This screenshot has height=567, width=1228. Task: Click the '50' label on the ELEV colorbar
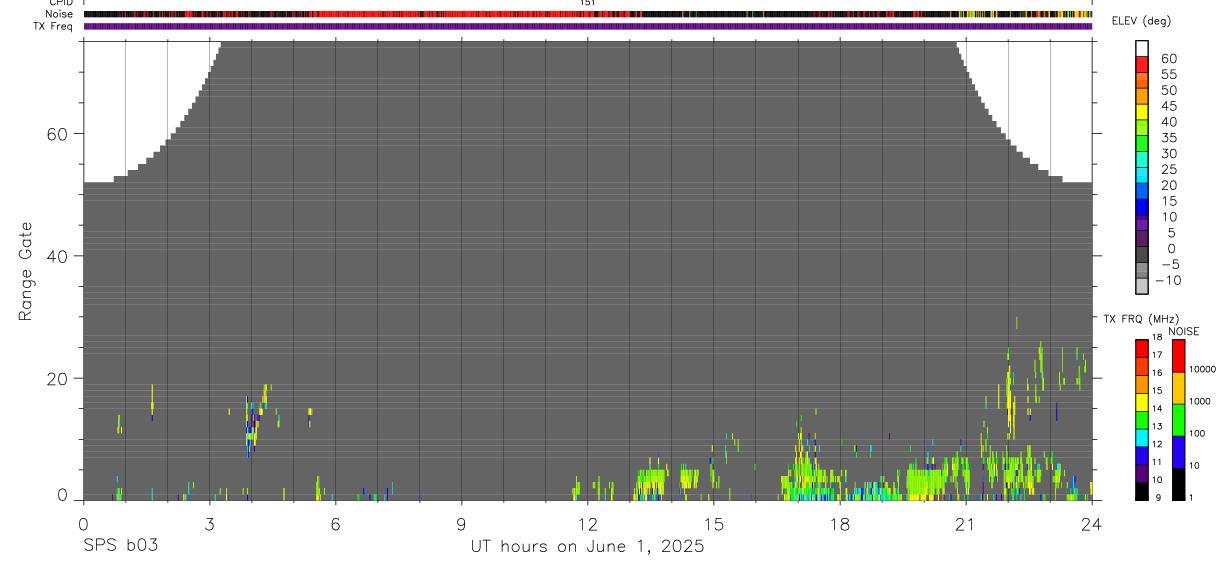pos(1168,90)
